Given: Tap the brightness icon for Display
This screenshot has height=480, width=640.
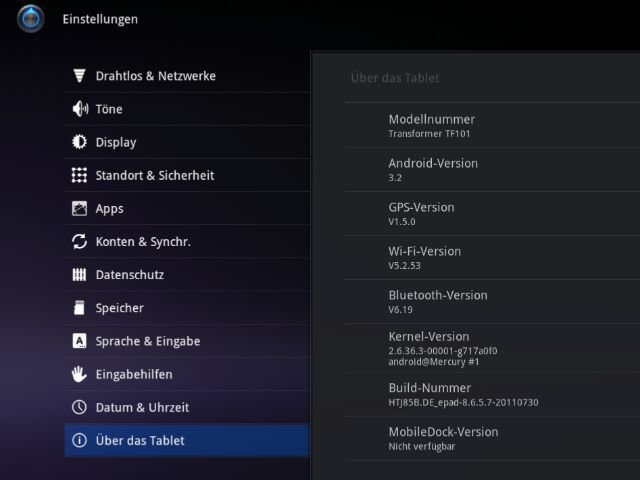Looking at the screenshot, I should point(79,142).
